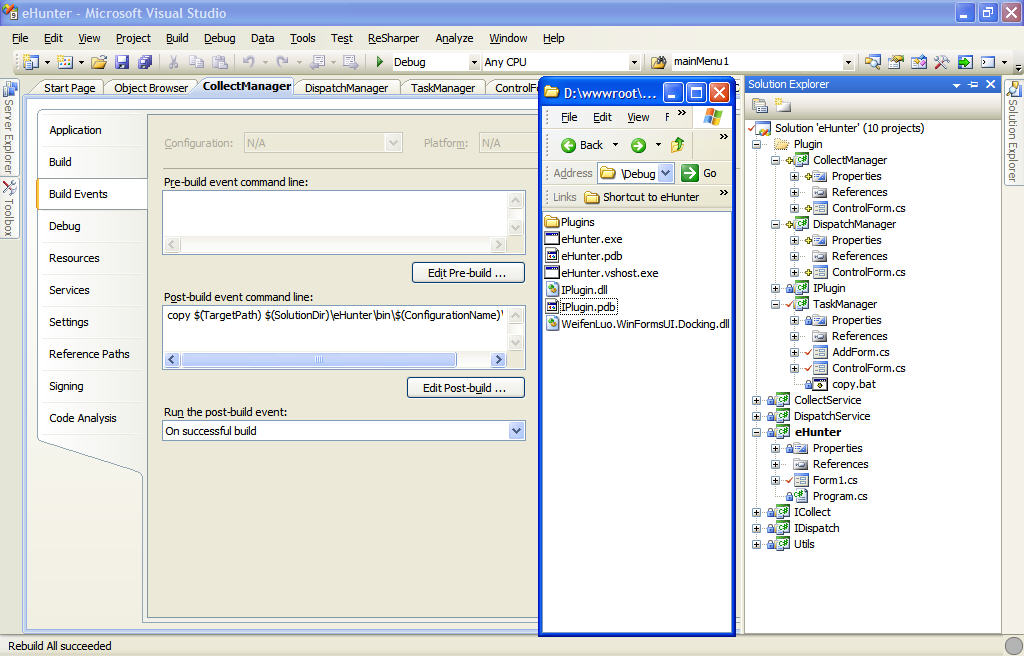Open the Analyze menu
Image resolution: width=1024 pixels, height=656 pixels.
coord(454,38)
